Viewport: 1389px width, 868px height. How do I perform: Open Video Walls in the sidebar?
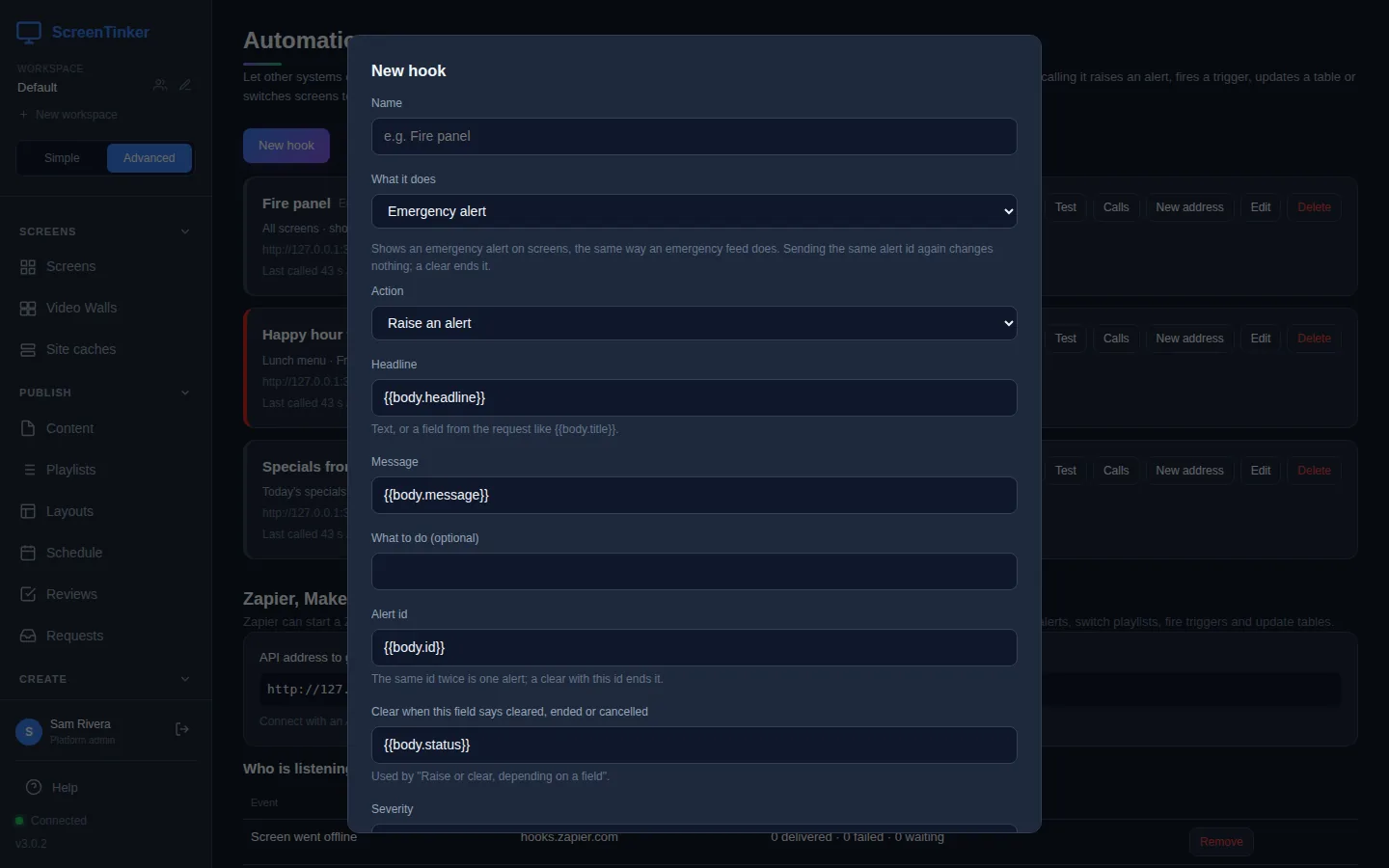click(x=106, y=309)
